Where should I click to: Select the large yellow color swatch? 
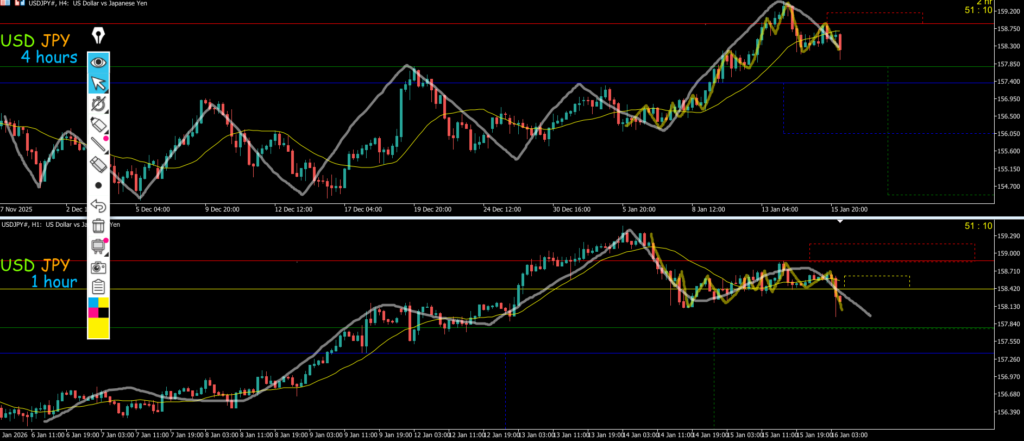(98, 328)
